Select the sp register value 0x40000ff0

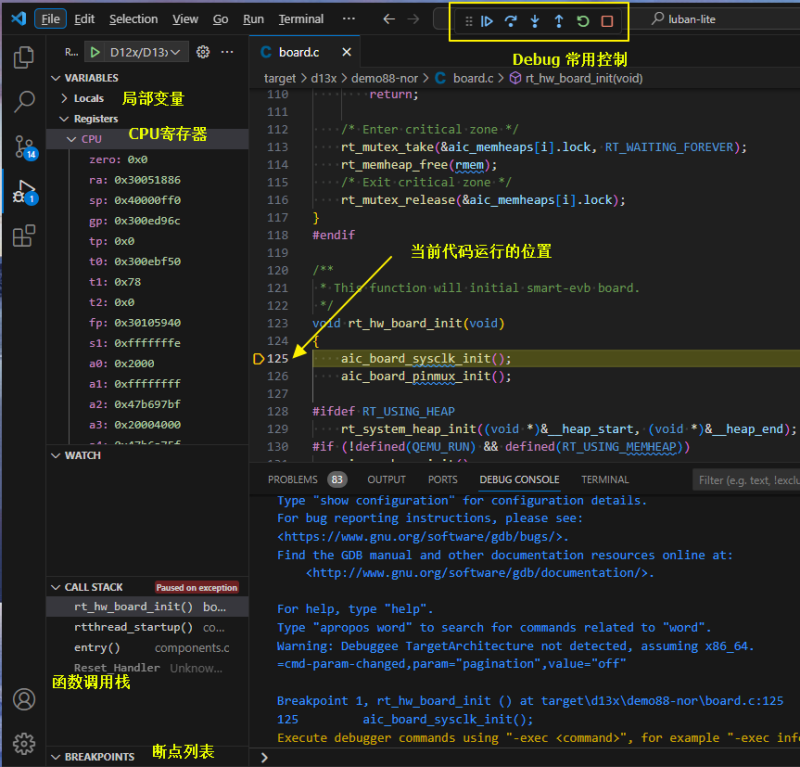(x=147, y=201)
